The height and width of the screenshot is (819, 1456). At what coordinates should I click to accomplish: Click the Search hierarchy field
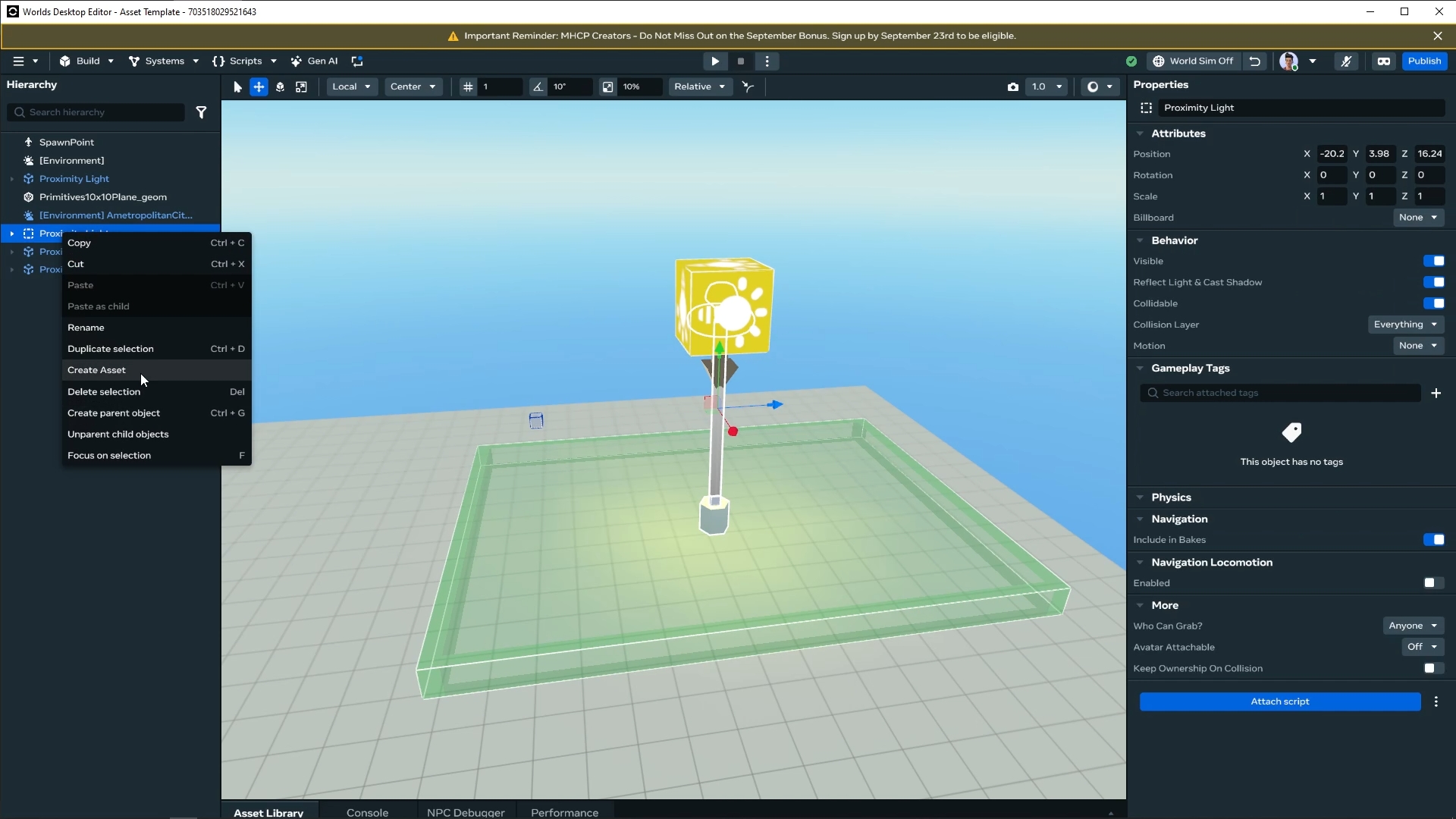(x=99, y=112)
